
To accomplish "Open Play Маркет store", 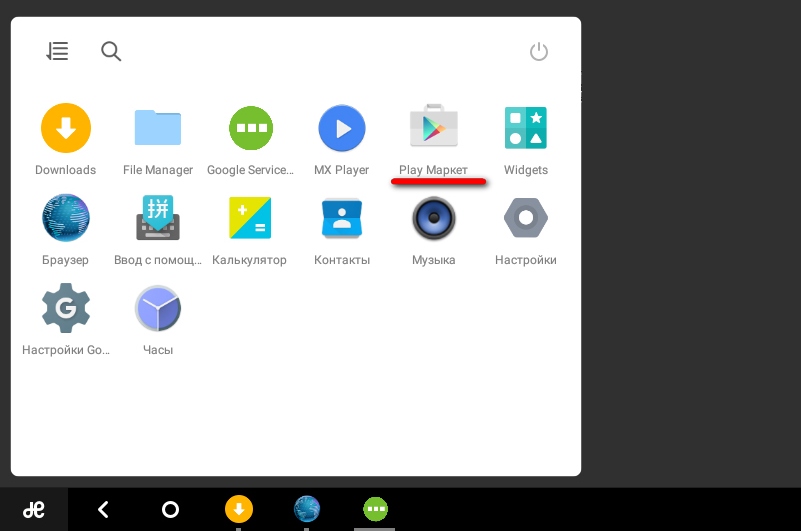I will tap(434, 126).
